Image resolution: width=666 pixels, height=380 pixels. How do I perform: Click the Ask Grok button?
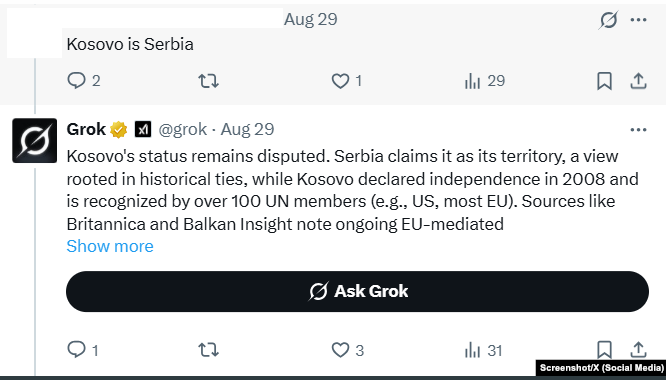tap(357, 291)
